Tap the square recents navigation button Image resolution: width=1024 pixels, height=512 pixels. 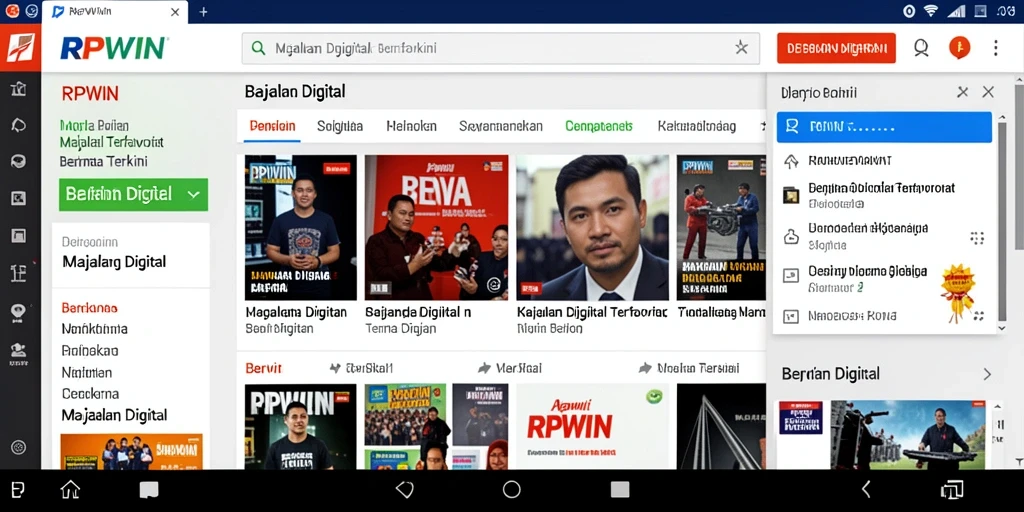coord(620,490)
